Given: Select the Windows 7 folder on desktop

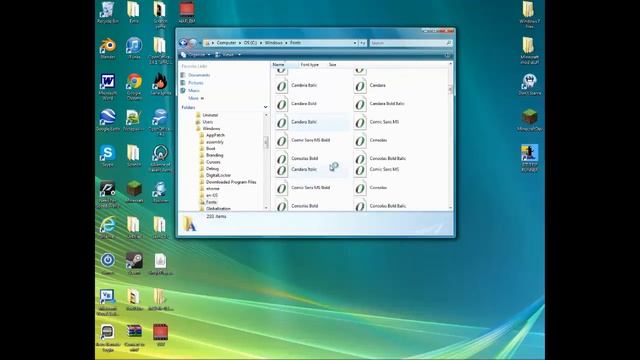Looking at the screenshot, I should tap(529, 14).
